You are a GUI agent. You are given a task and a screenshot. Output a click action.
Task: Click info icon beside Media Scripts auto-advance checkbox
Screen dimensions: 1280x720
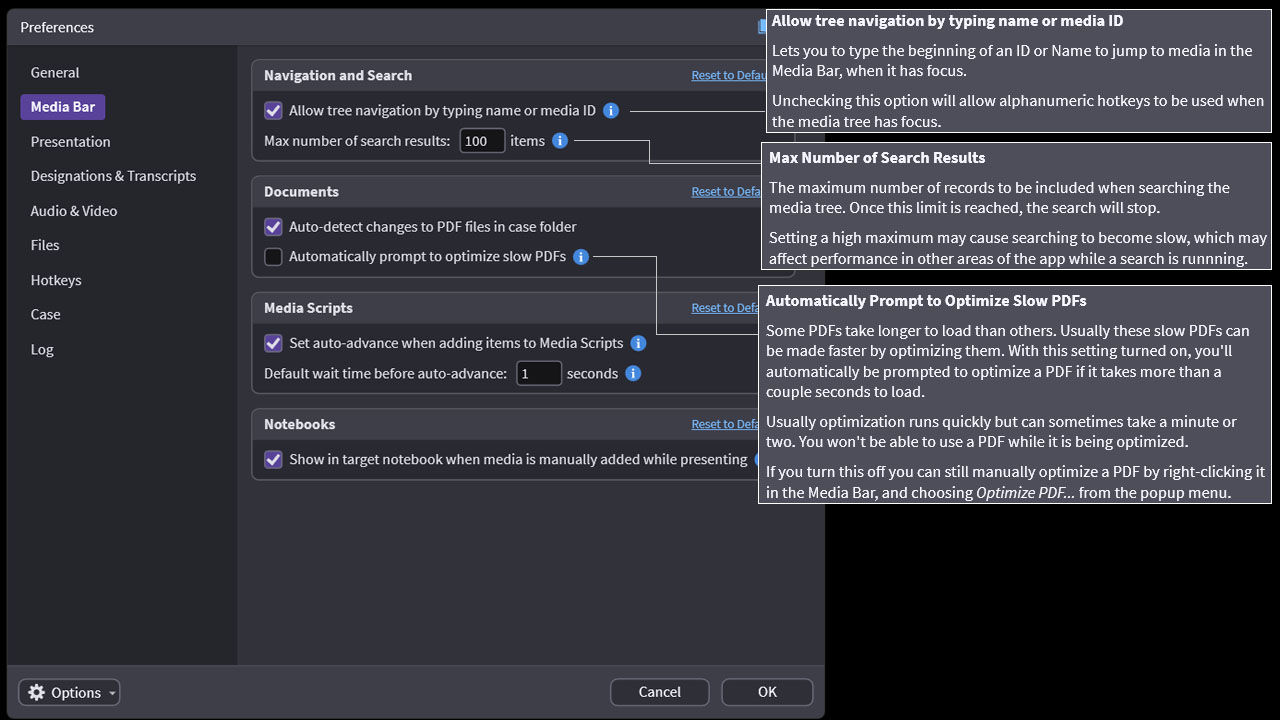(638, 343)
